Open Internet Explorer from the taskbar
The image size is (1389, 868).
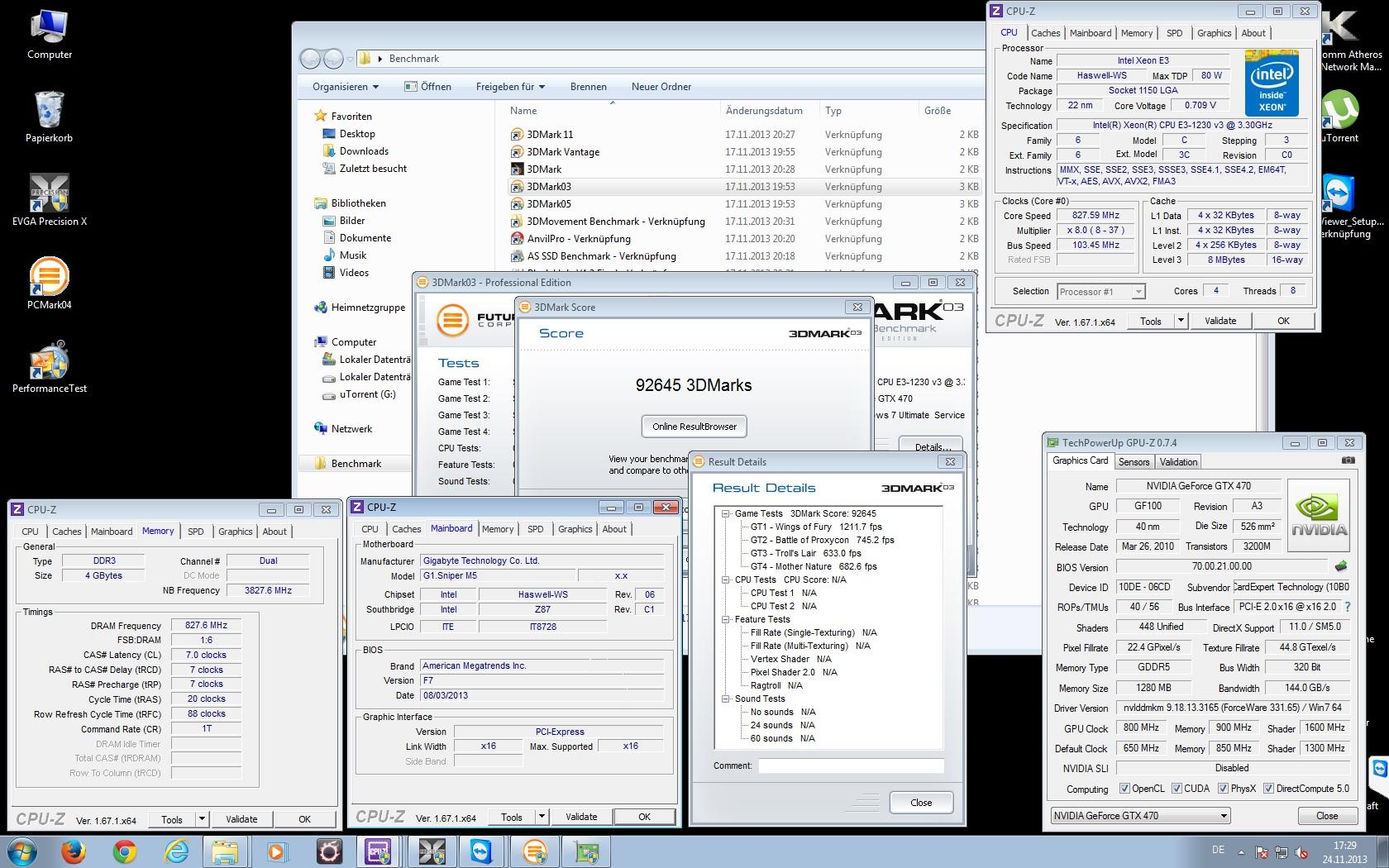click(x=176, y=851)
